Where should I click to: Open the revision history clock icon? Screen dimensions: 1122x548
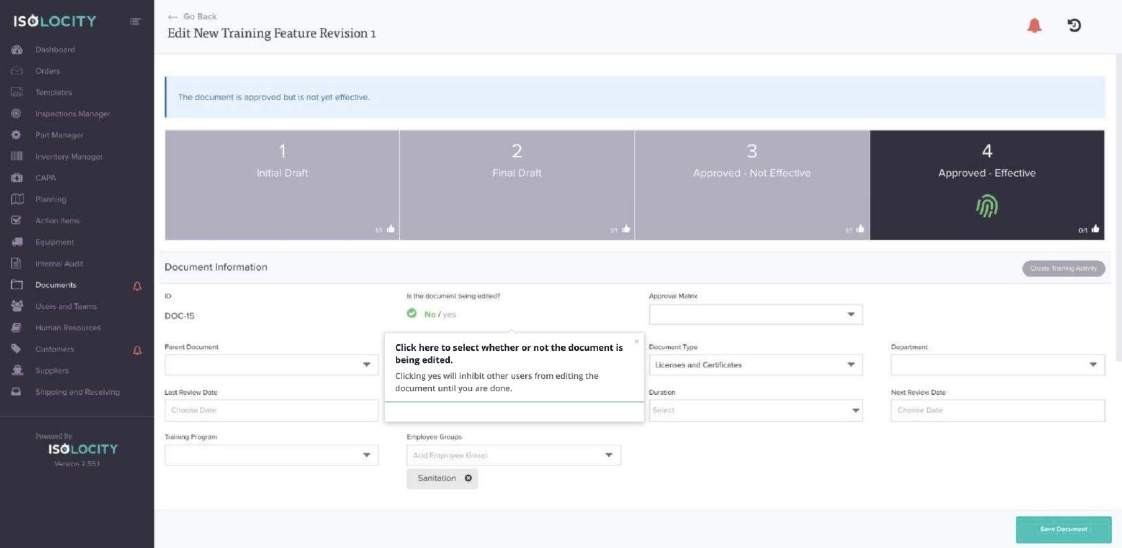pos(1074,26)
